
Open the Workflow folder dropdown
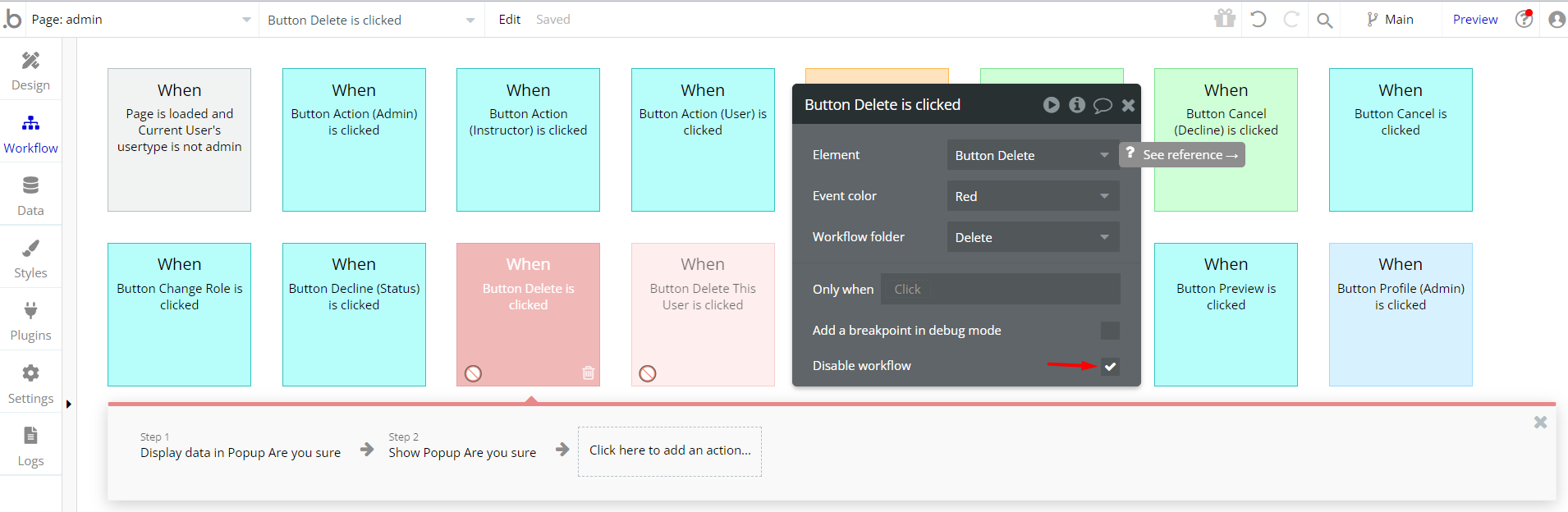click(x=1032, y=237)
